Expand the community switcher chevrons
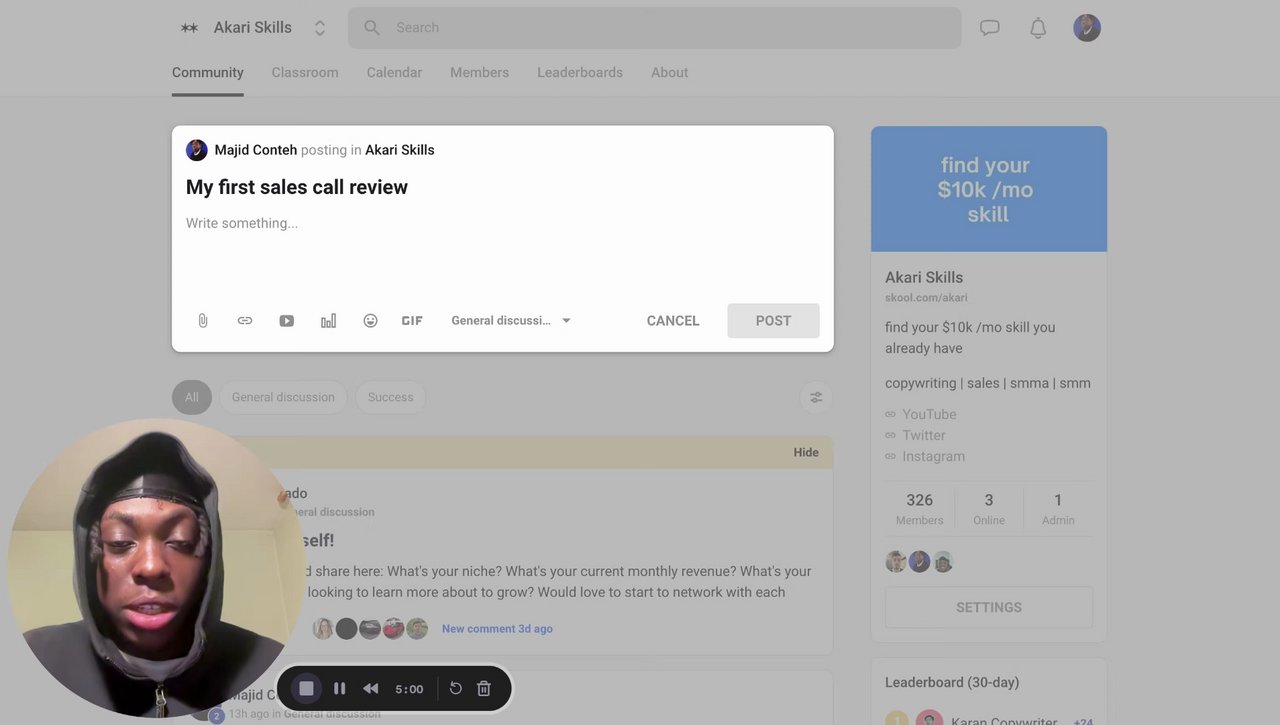Screen dimensions: 1280x725 coord(320,28)
